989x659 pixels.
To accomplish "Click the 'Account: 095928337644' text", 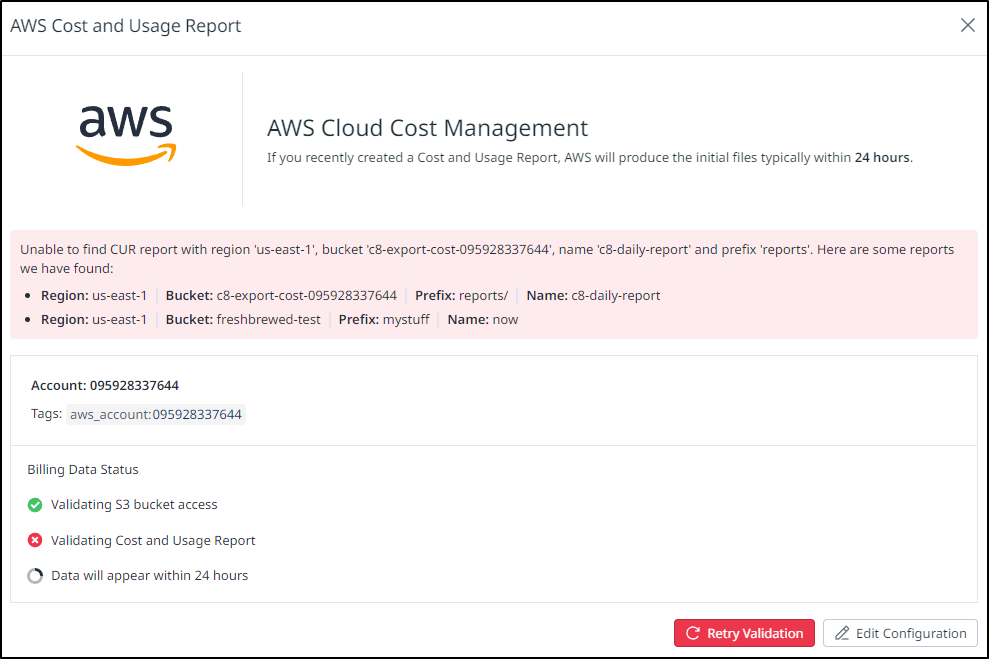I will tap(105, 385).
